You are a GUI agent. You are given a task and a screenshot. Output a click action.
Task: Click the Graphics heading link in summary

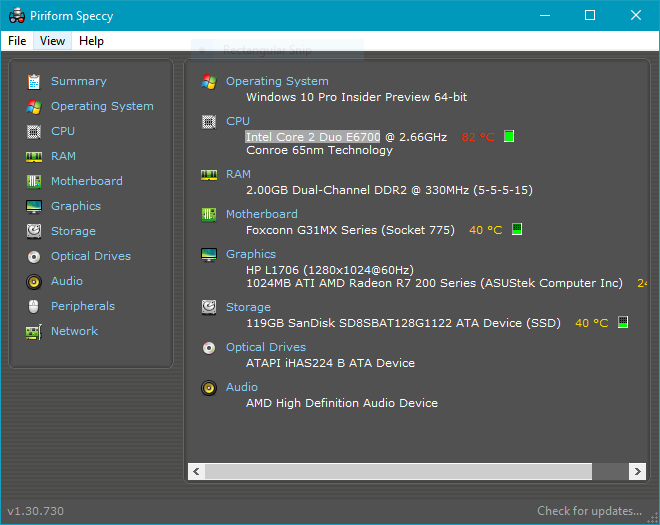tap(251, 254)
